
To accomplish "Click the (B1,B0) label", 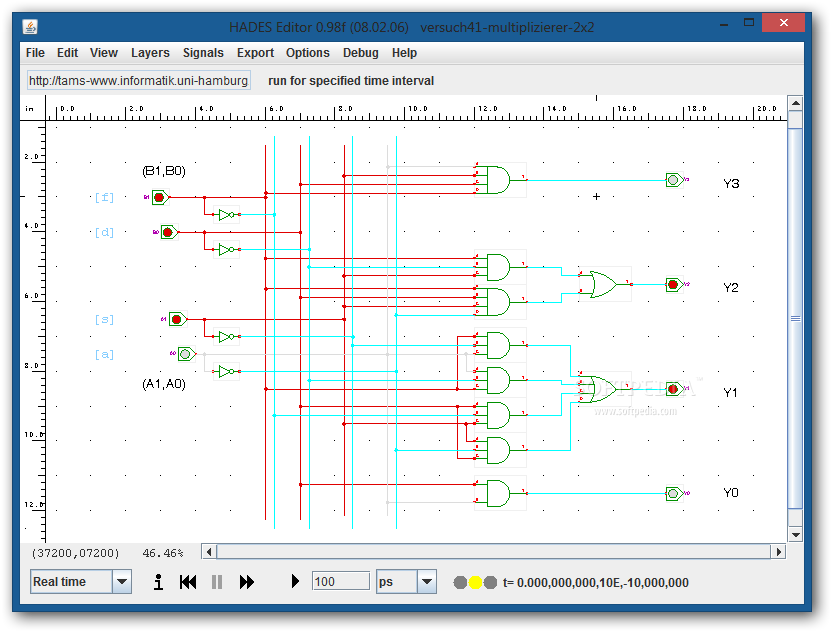I will pos(164,171).
